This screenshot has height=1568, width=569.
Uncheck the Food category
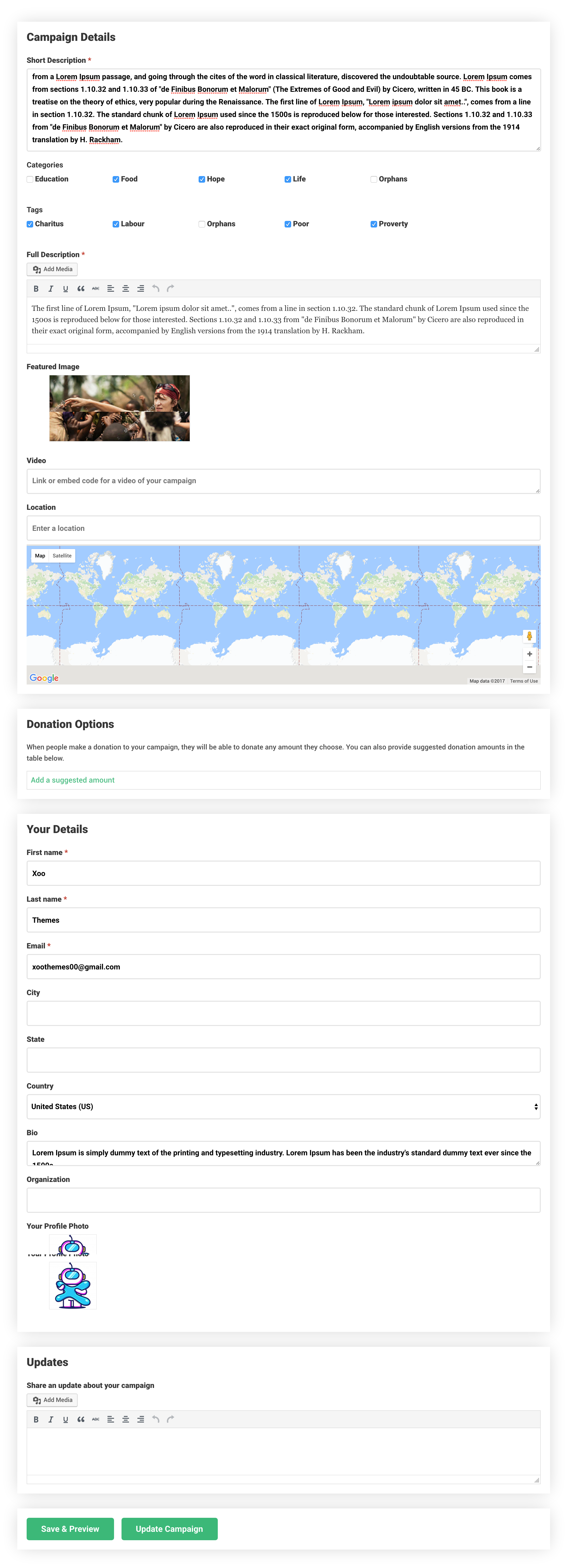point(116,180)
